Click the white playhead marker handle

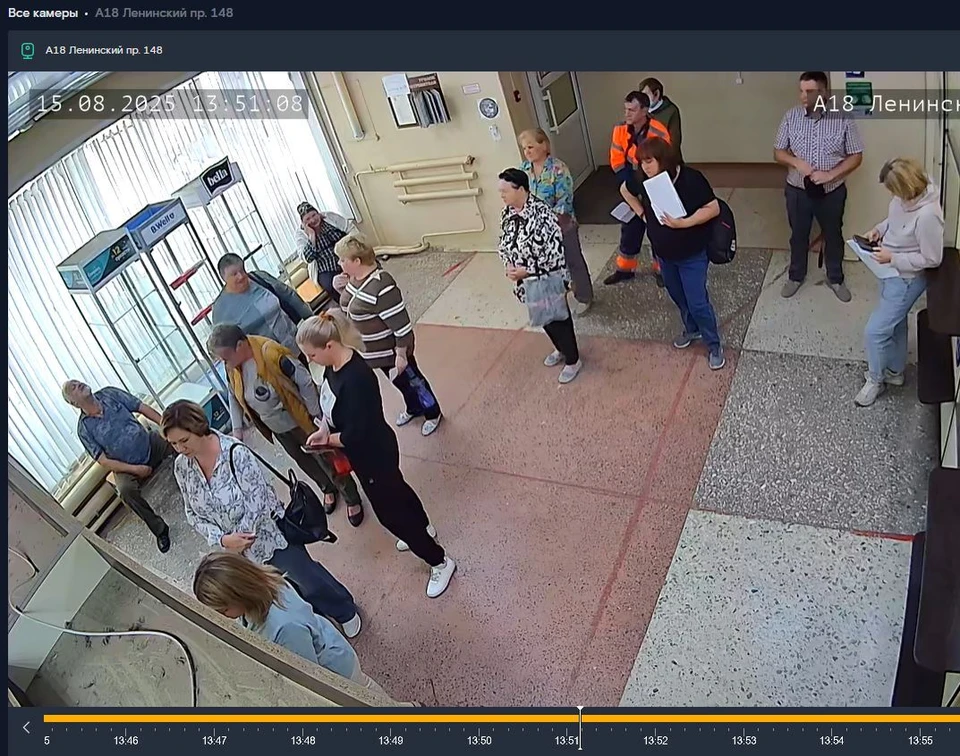[580, 711]
